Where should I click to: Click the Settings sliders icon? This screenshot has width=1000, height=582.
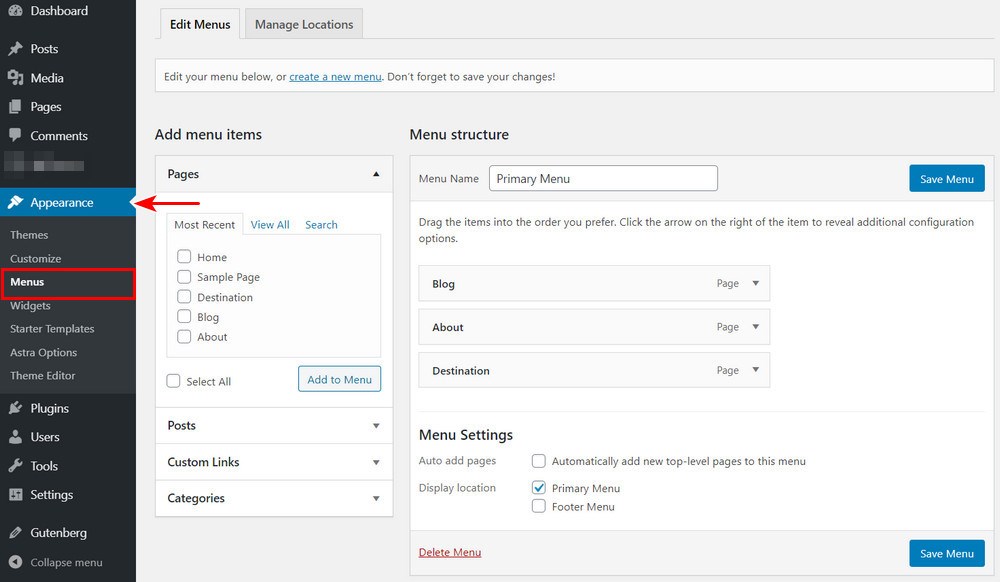tap(15, 495)
